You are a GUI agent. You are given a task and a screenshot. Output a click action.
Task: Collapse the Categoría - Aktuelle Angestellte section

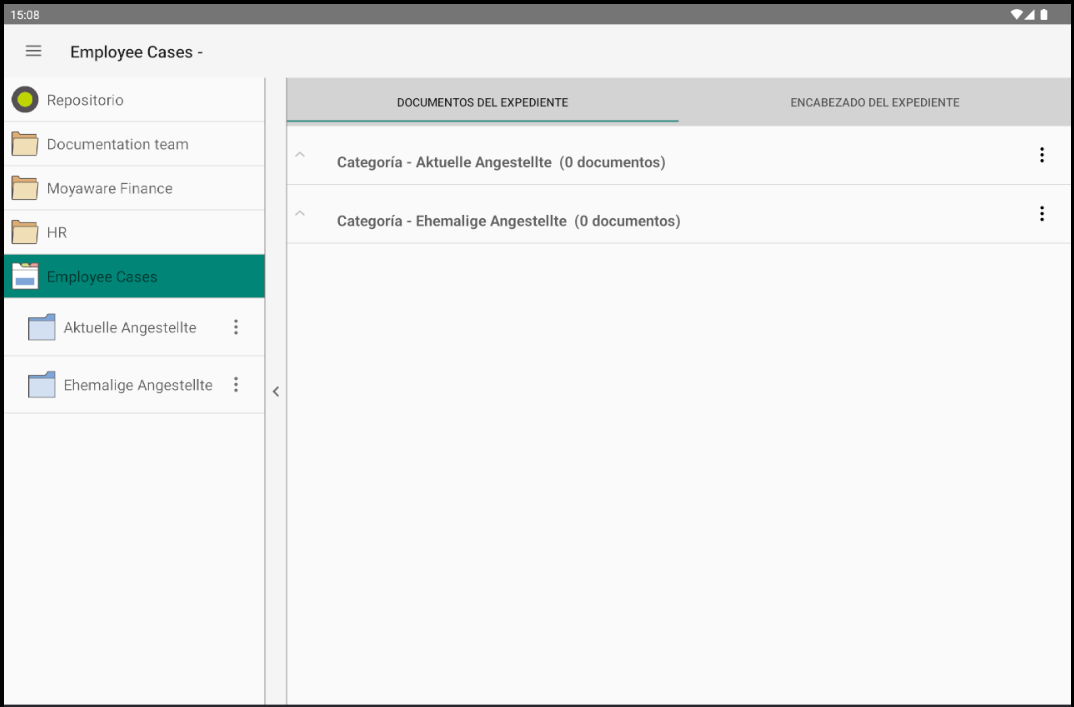coord(300,155)
